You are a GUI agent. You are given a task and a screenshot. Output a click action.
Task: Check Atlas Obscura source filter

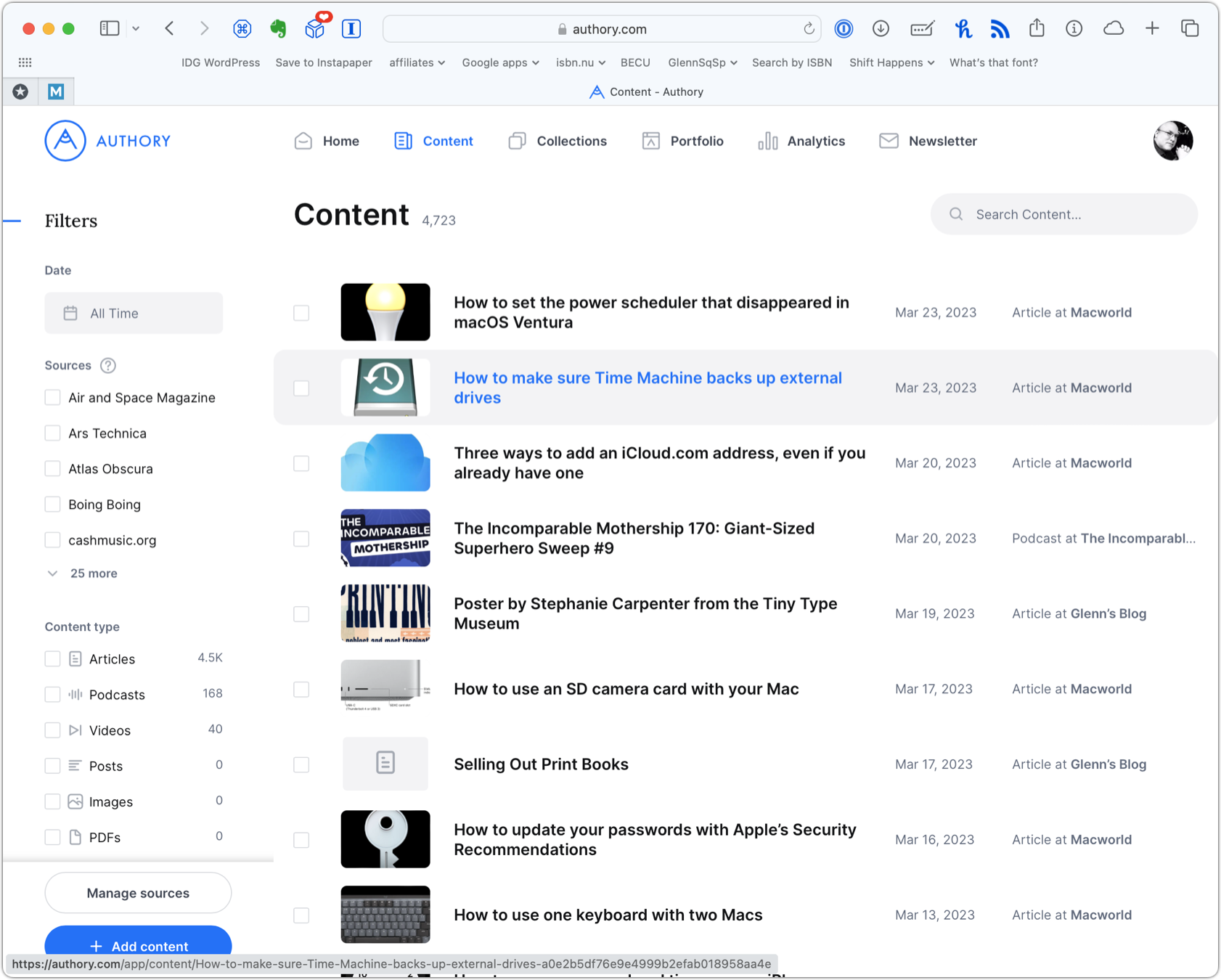(52, 468)
